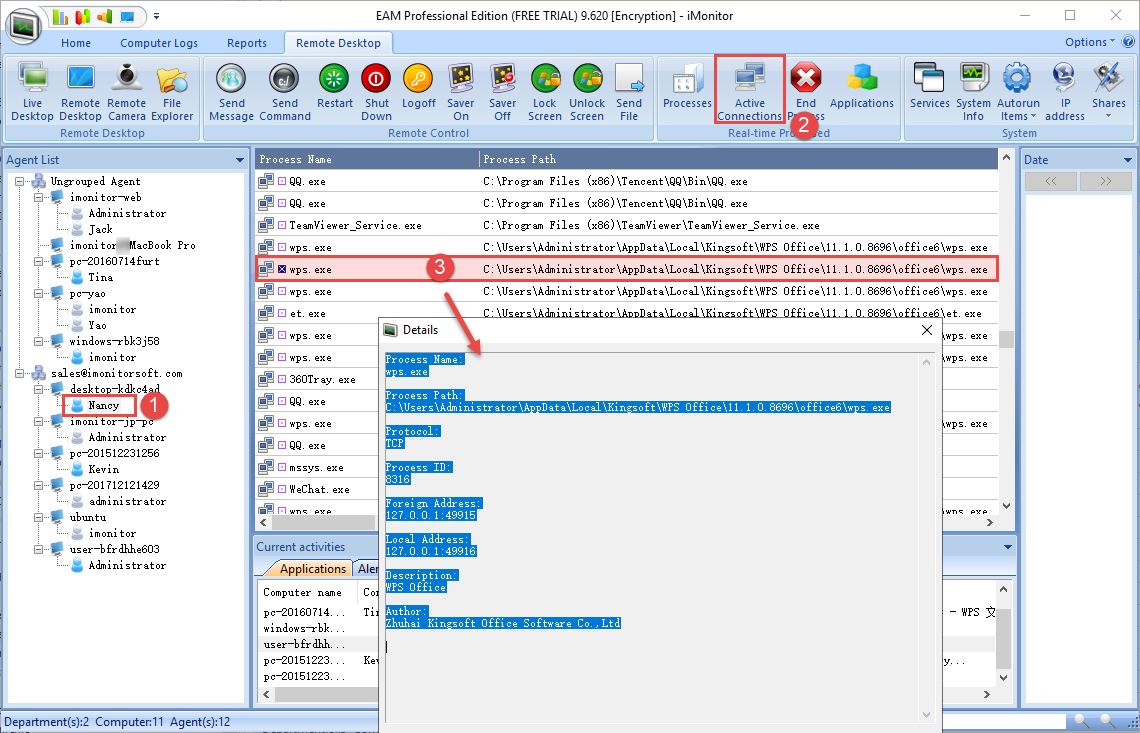Open the Date panel dropdown
Viewport: 1140px width, 733px height.
point(1128,160)
